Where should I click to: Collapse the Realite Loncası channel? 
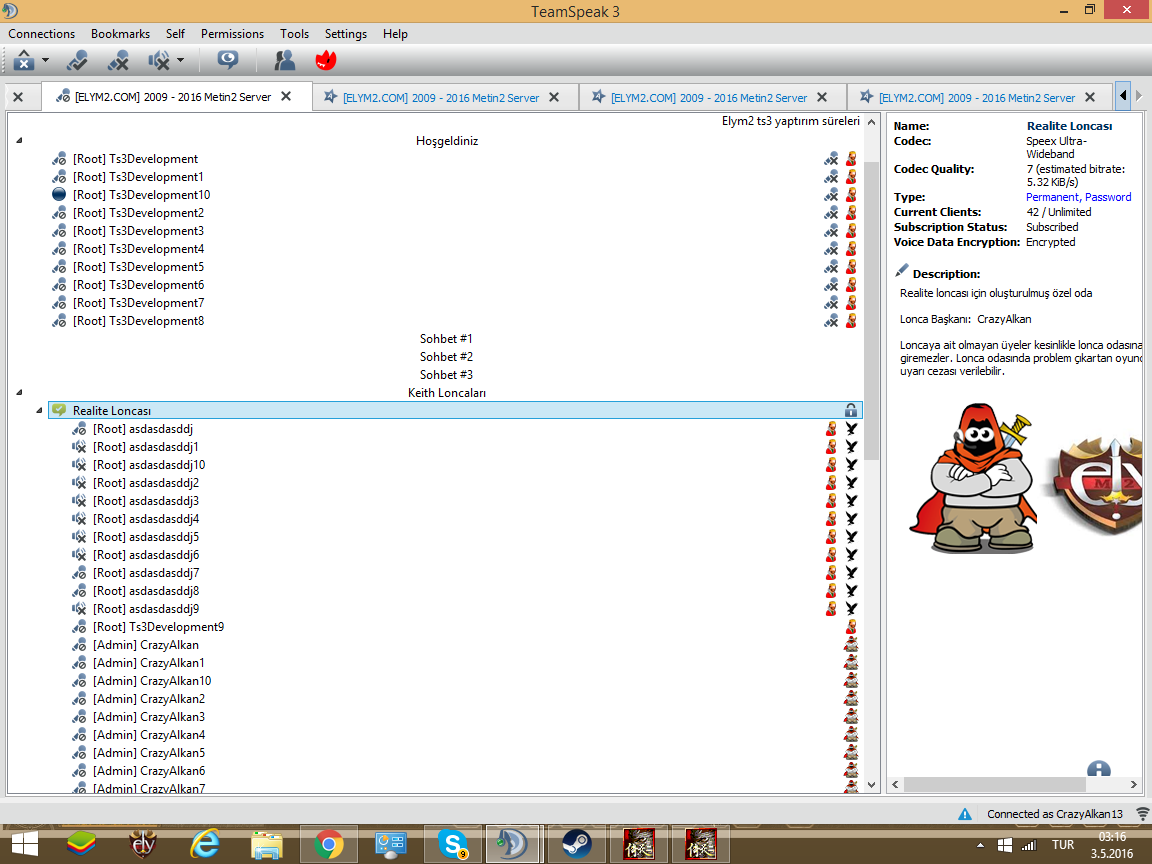[x=39, y=411]
